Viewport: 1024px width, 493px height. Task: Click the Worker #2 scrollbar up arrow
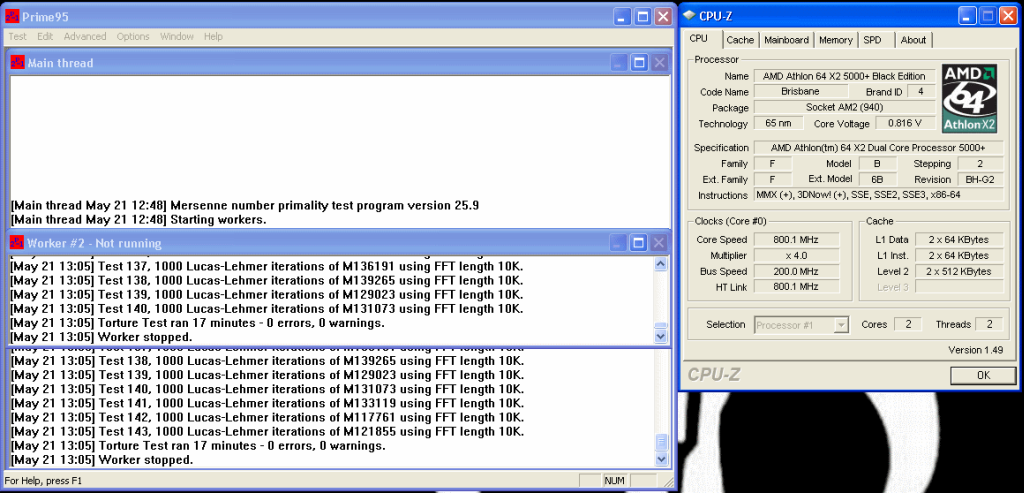[660, 264]
